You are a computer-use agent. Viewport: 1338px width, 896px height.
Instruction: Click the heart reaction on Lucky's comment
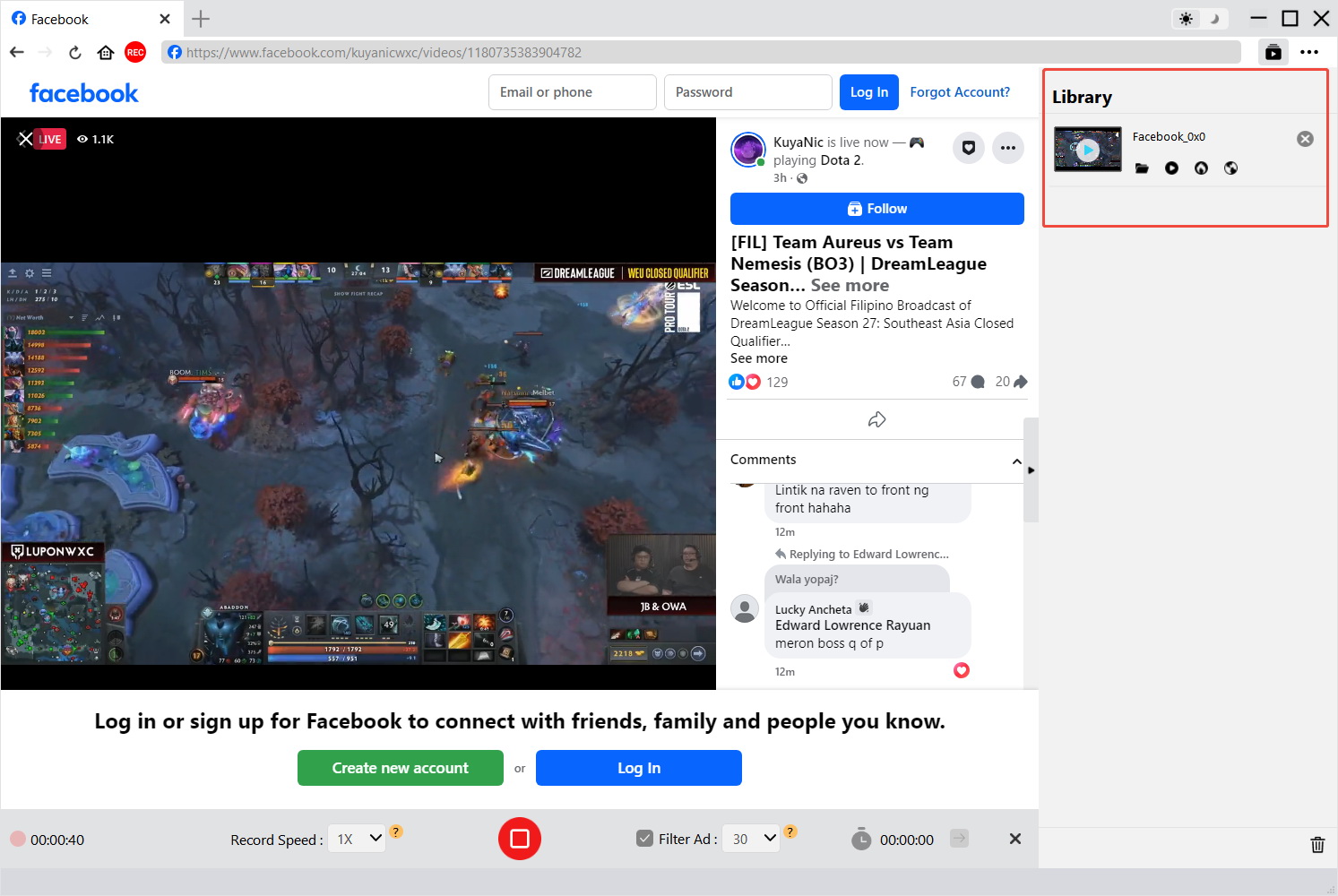pos(962,670)
